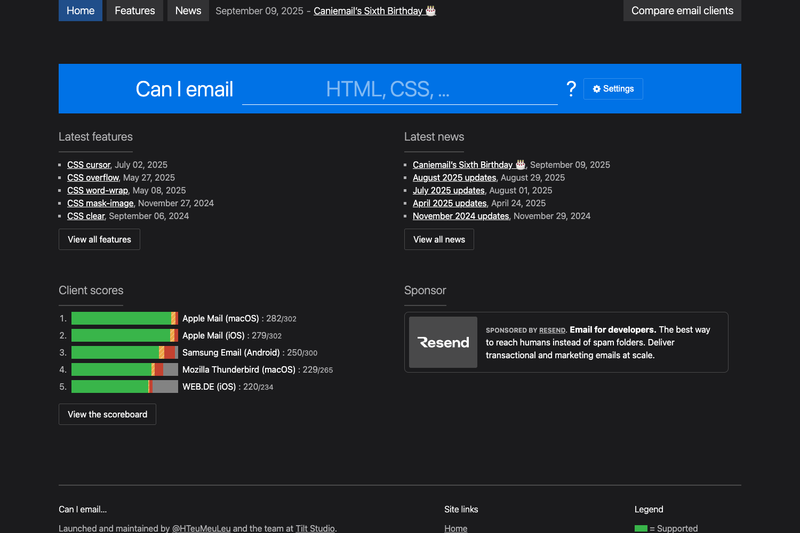
Task: Click the 'Can I email' title text
Action: point(184,89)
